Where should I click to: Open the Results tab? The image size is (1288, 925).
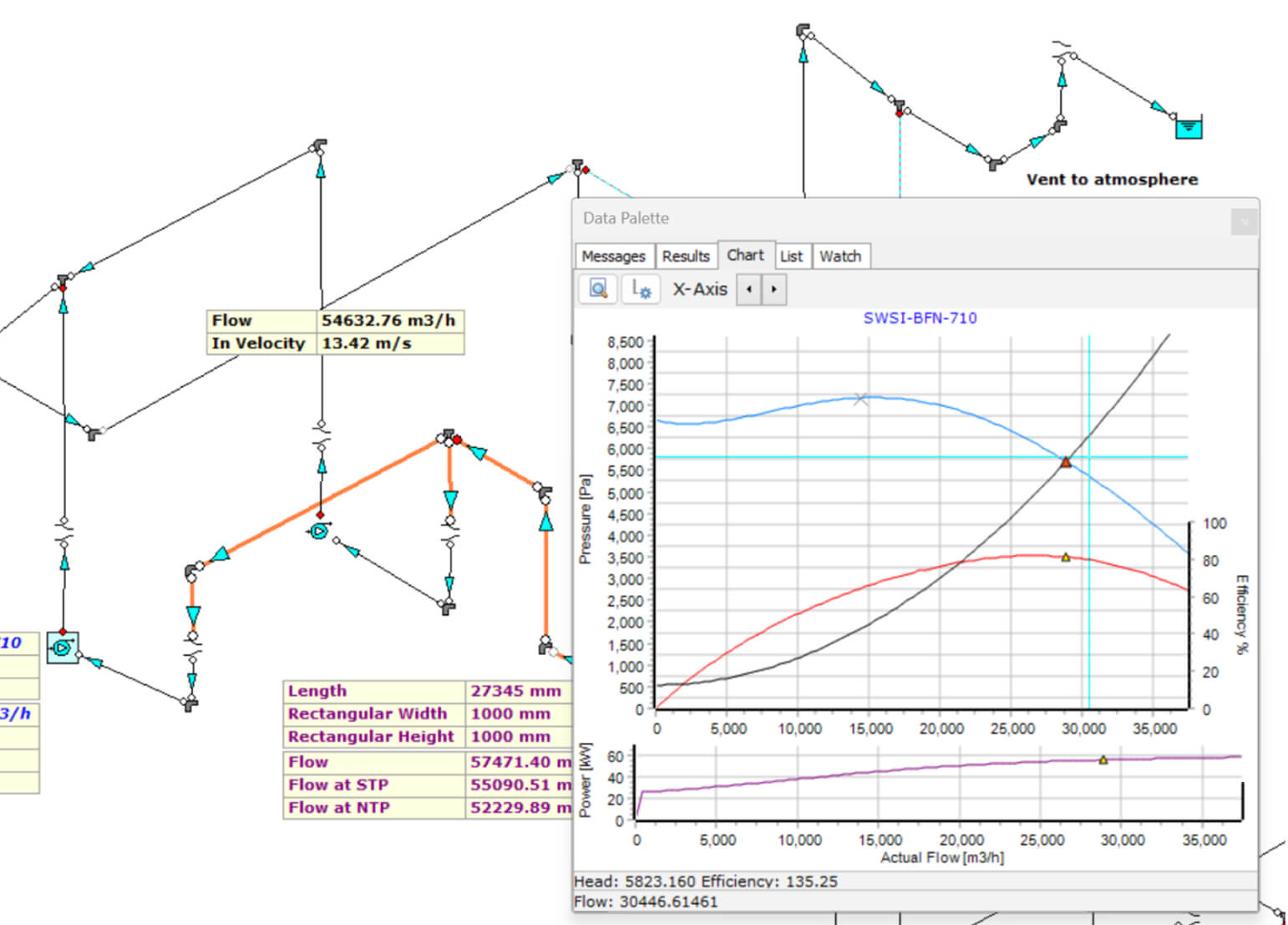(686, 257)
